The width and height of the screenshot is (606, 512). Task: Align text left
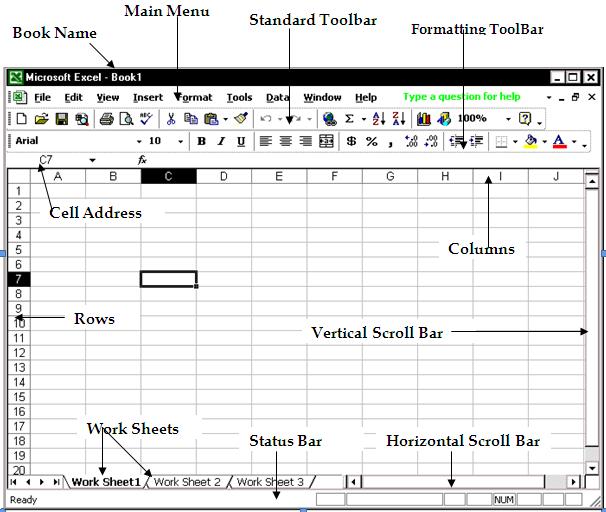coord(266,141)
